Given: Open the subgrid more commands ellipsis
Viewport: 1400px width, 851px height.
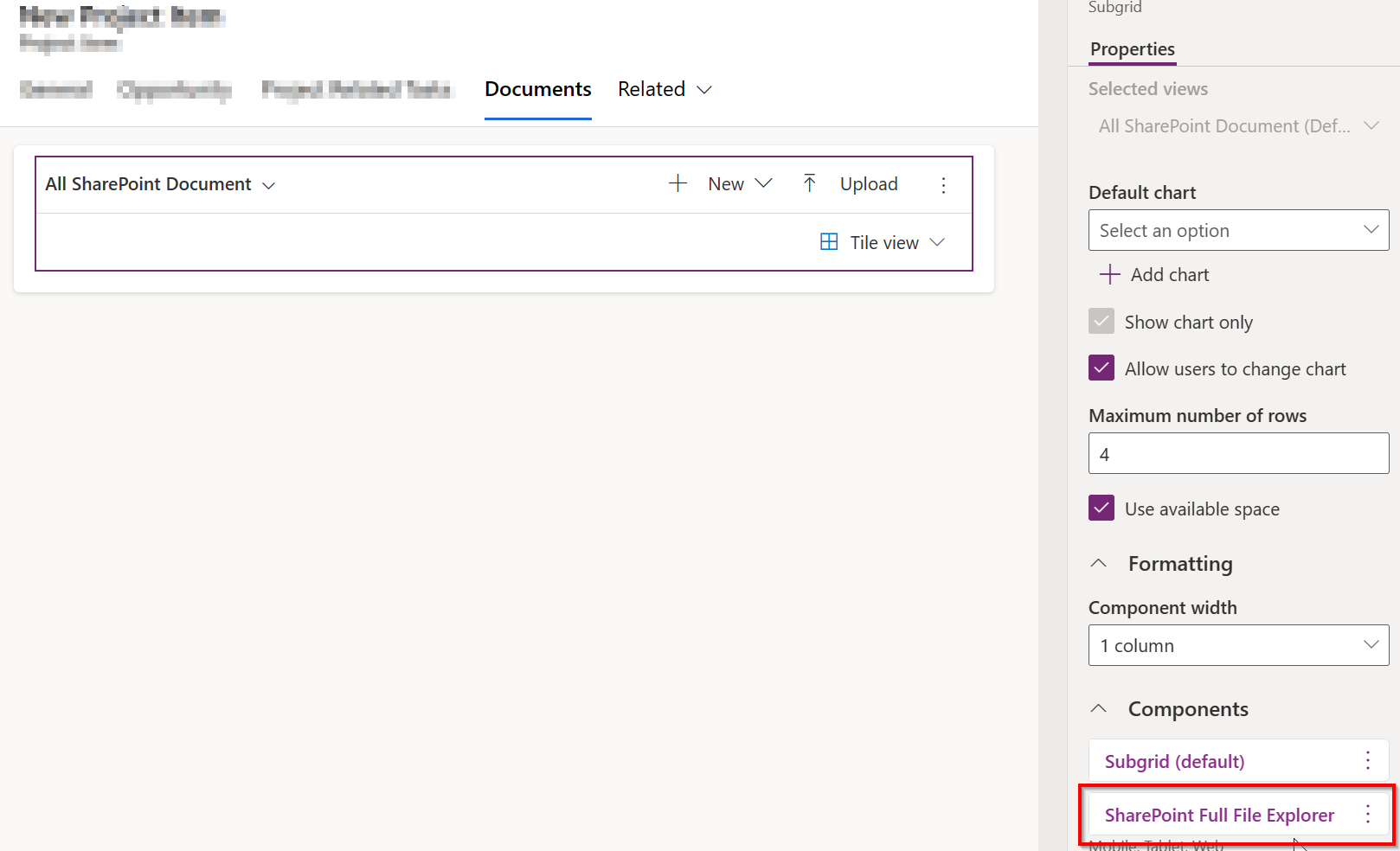Looking at the screenshot, I should pos(943,184).
